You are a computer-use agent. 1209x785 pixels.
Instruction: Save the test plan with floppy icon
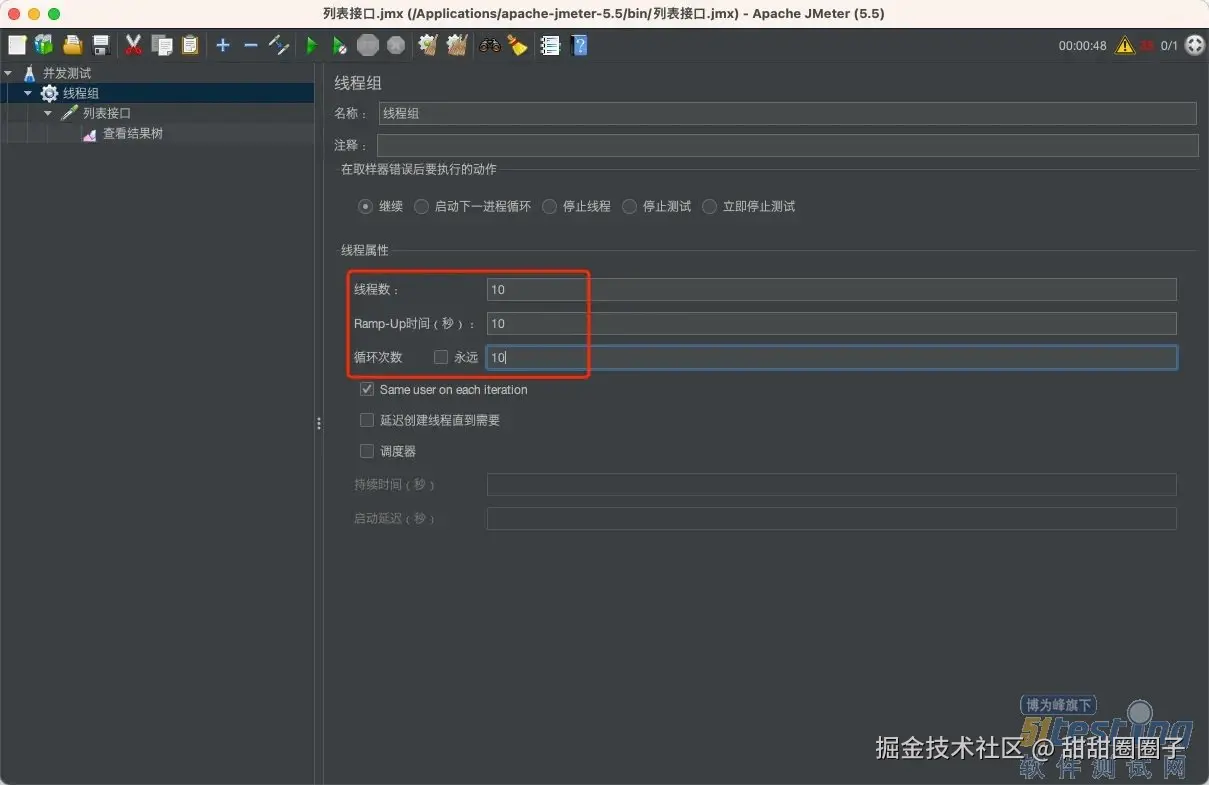tap(100, 45)
